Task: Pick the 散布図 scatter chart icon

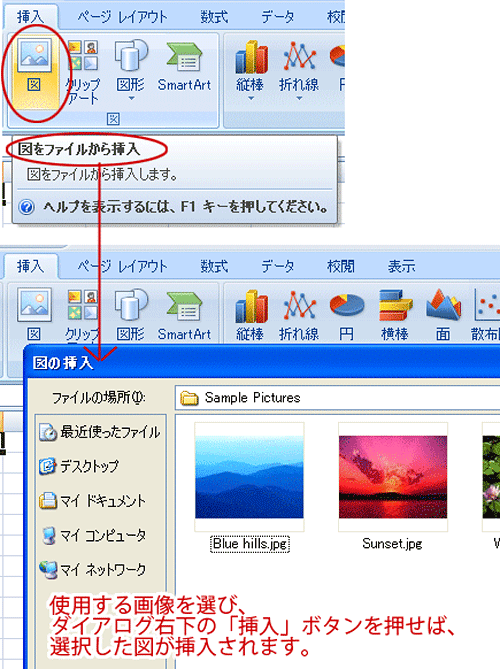Action: [485, 314]
